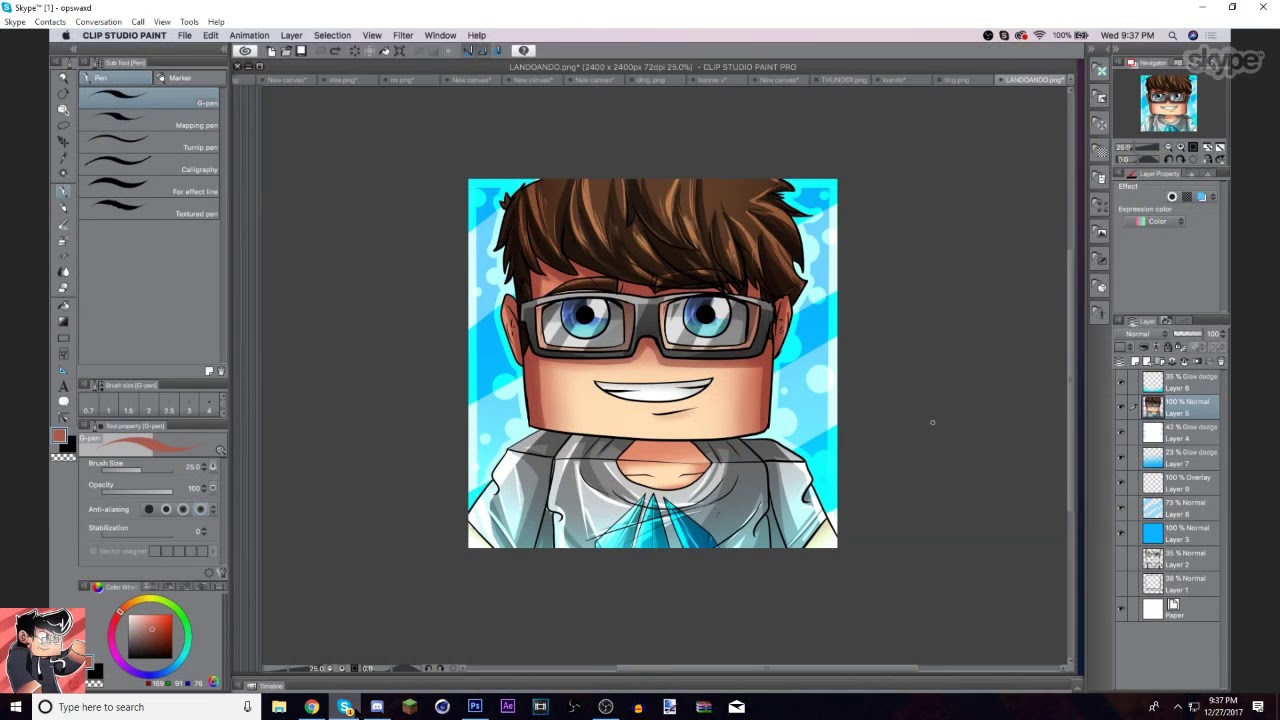The height and width of the screenshot is (720, 1280).
Task: Hide Layer 4 using its eye icon
Action: coord(1120,432)
